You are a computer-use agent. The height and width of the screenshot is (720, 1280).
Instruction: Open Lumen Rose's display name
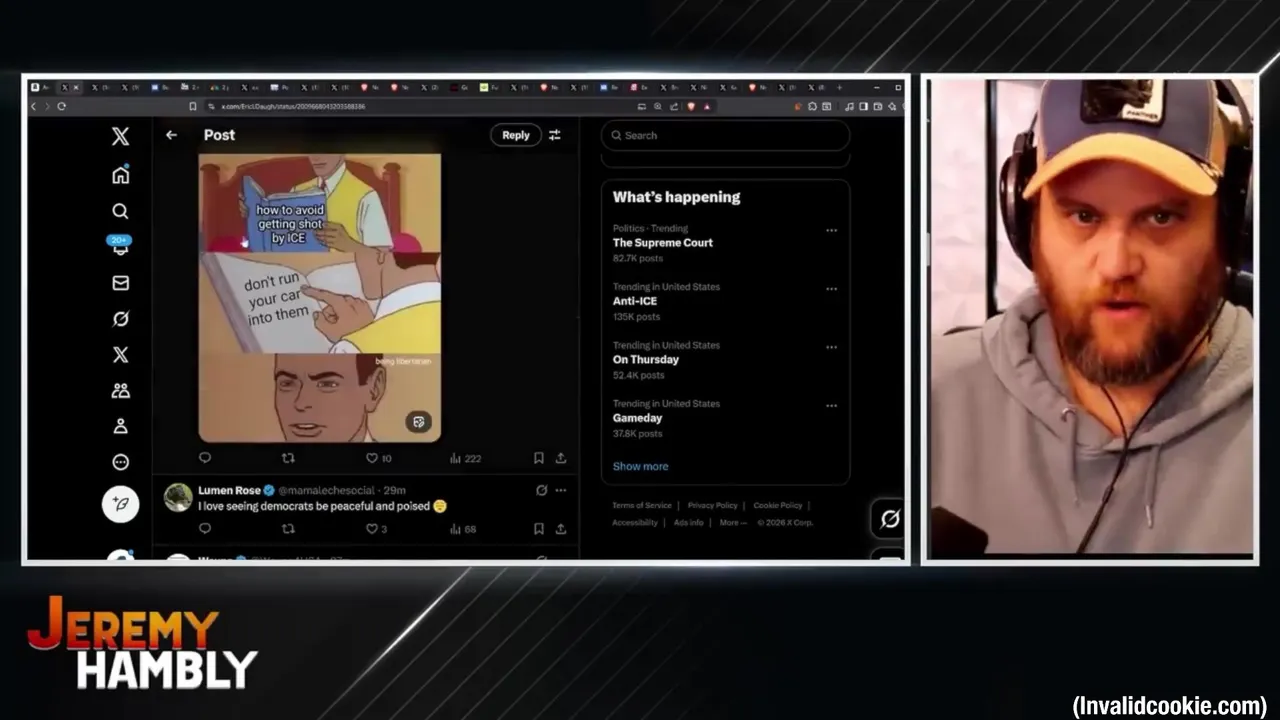click(x=229, y=490)
